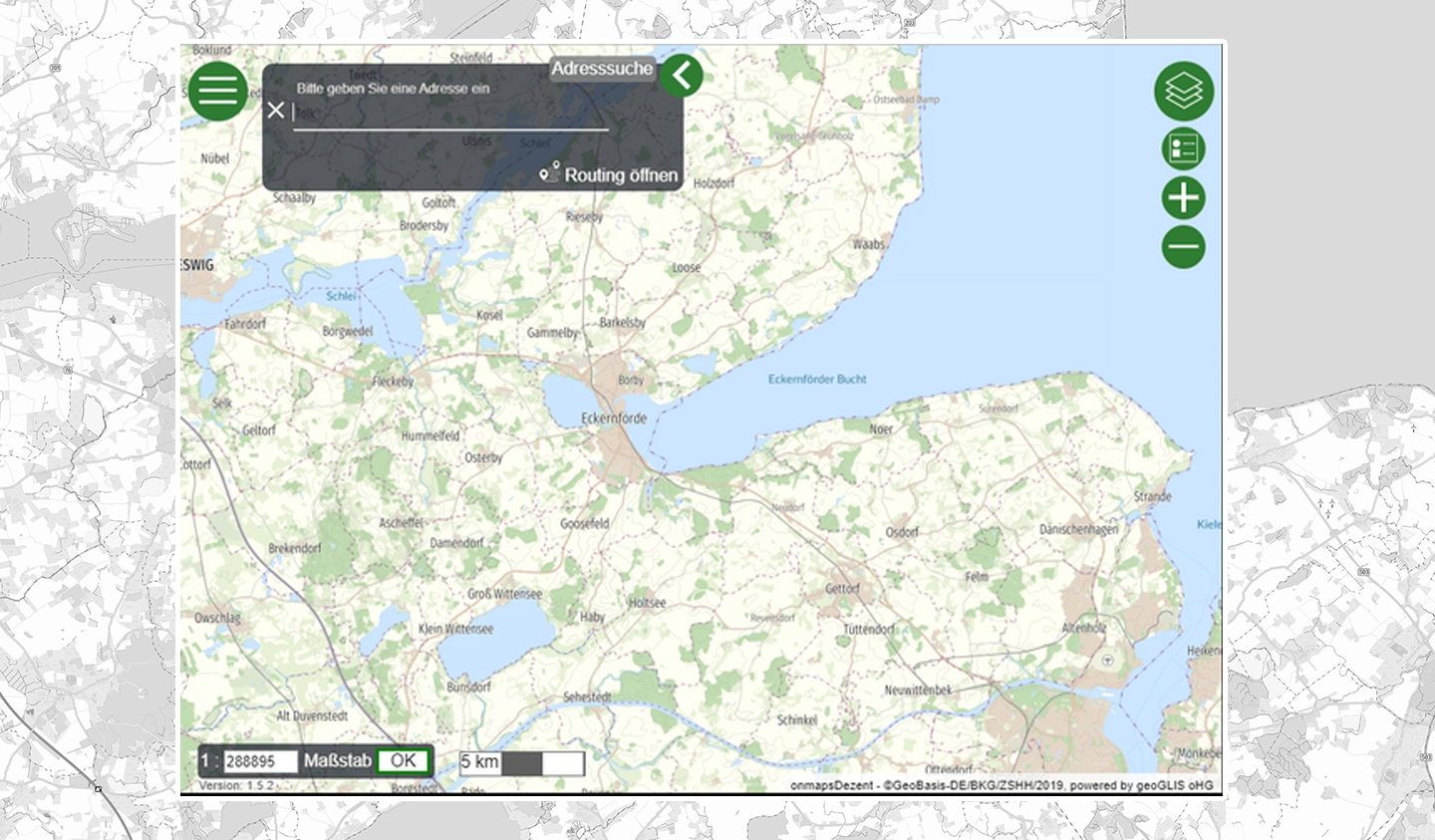
Task: Open the hamburger main menu
Action: (217, 91)
